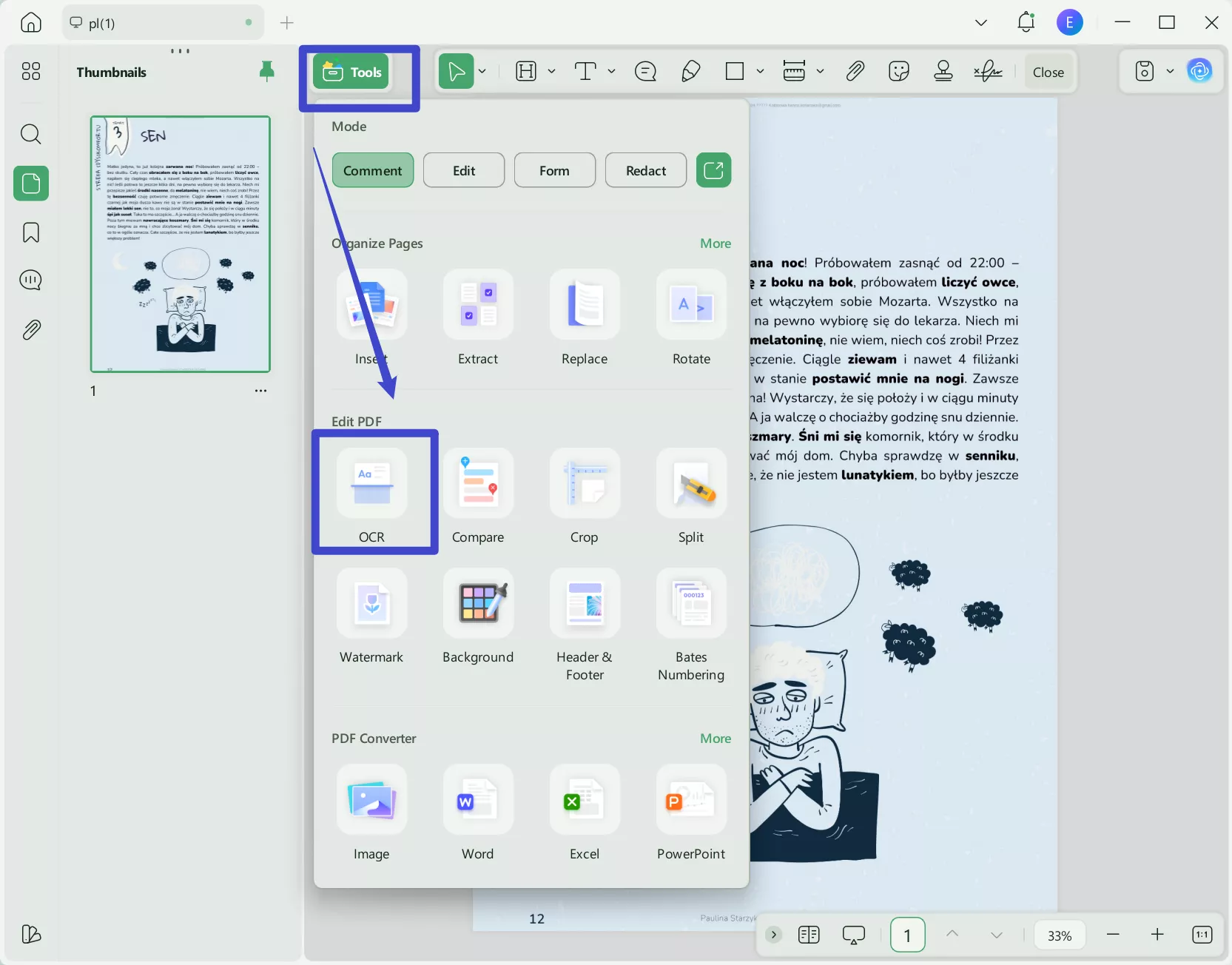Image resolution: width=1232 pixels, height=965 pixels.
Task: Open the Split PDF tool
Action: [691, 485]
